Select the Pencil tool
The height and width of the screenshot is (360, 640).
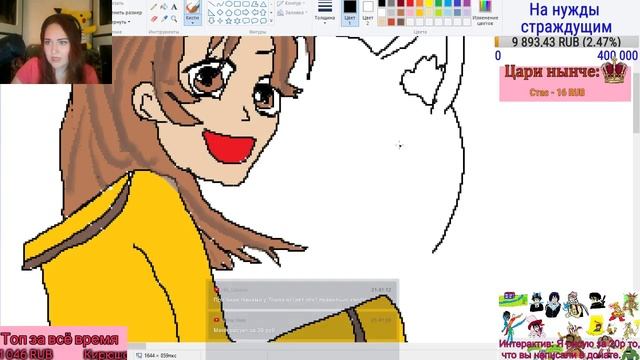point(154,7)
